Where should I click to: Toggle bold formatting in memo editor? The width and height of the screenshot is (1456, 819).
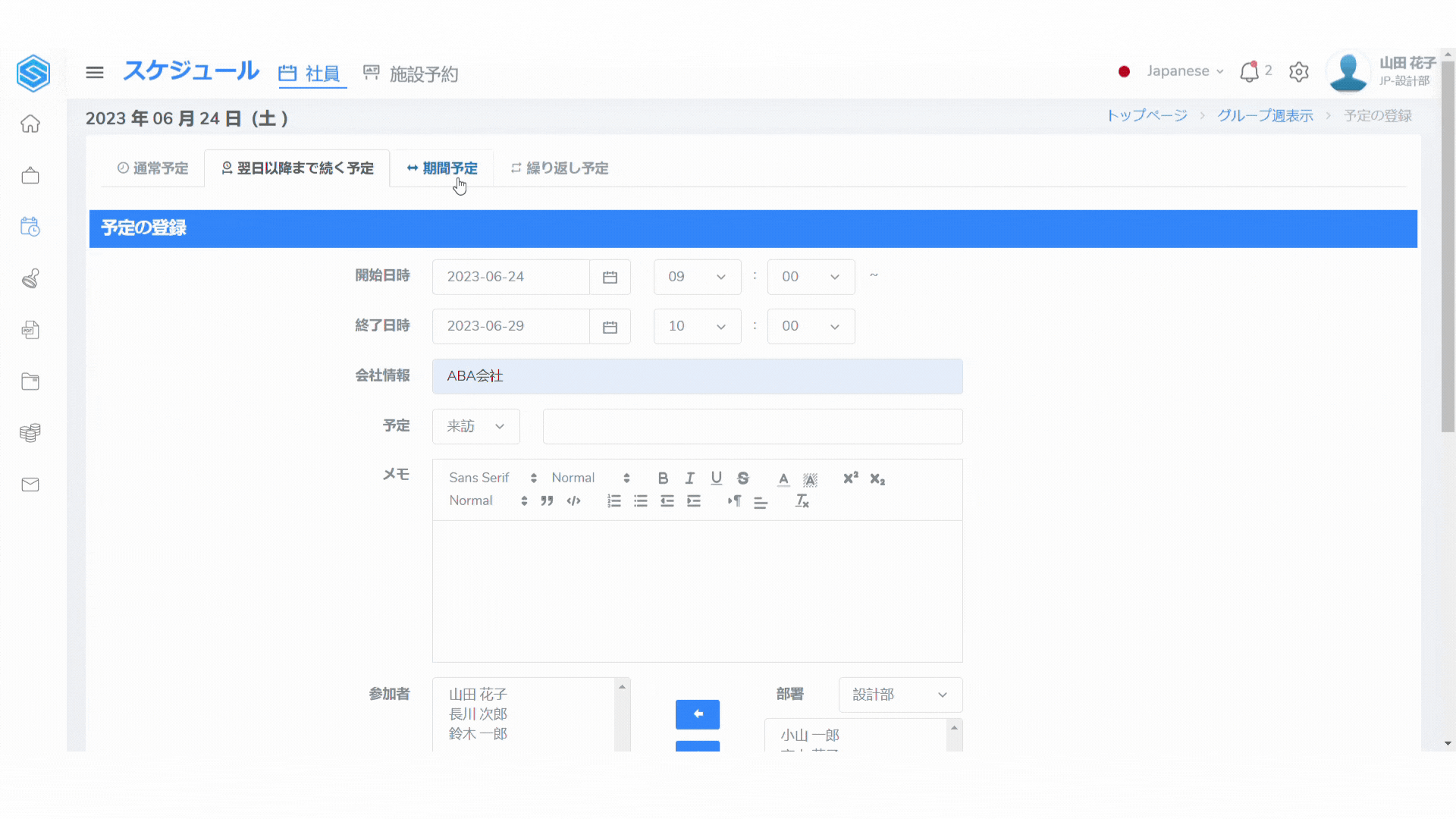click(x=663, y=479)
